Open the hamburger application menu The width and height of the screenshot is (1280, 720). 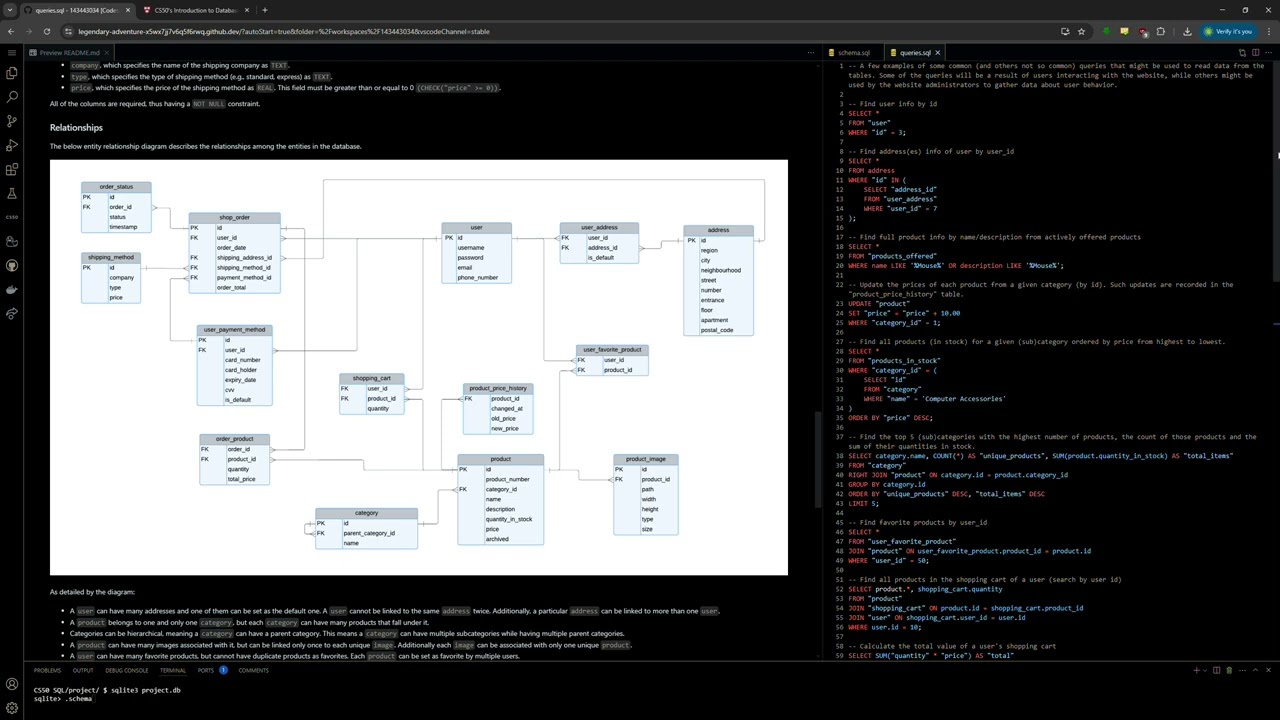coord(11,52)
